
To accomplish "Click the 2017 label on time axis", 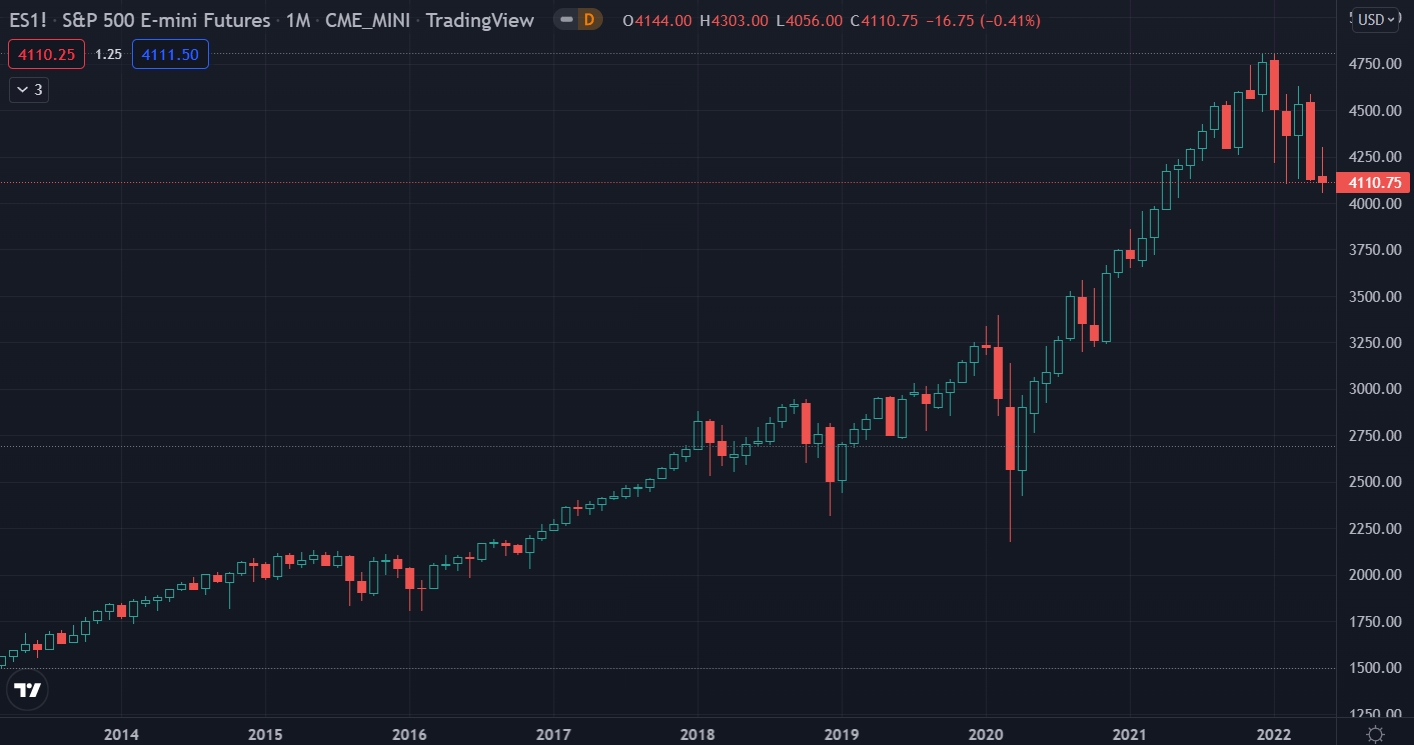I will tap(553, 735).
